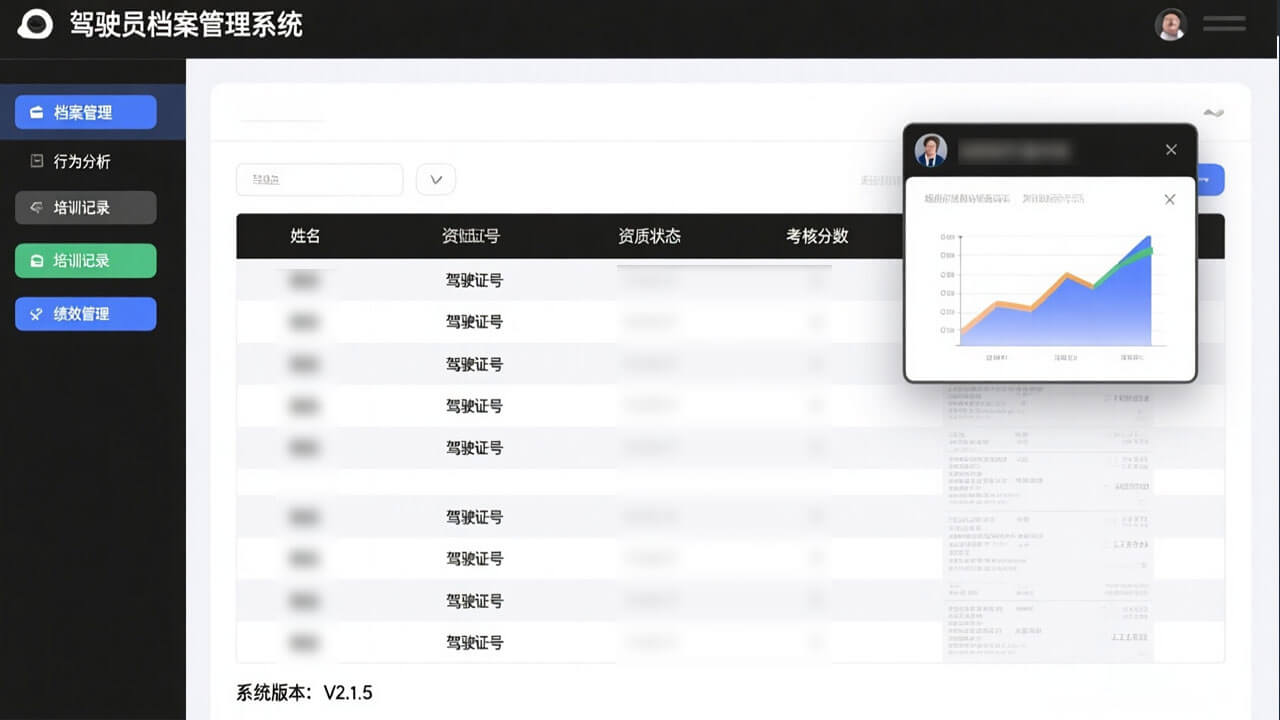Viewport: 1280px width, 720px height.
Task: Close the dark driver popup window
Action: point(1171,150)
